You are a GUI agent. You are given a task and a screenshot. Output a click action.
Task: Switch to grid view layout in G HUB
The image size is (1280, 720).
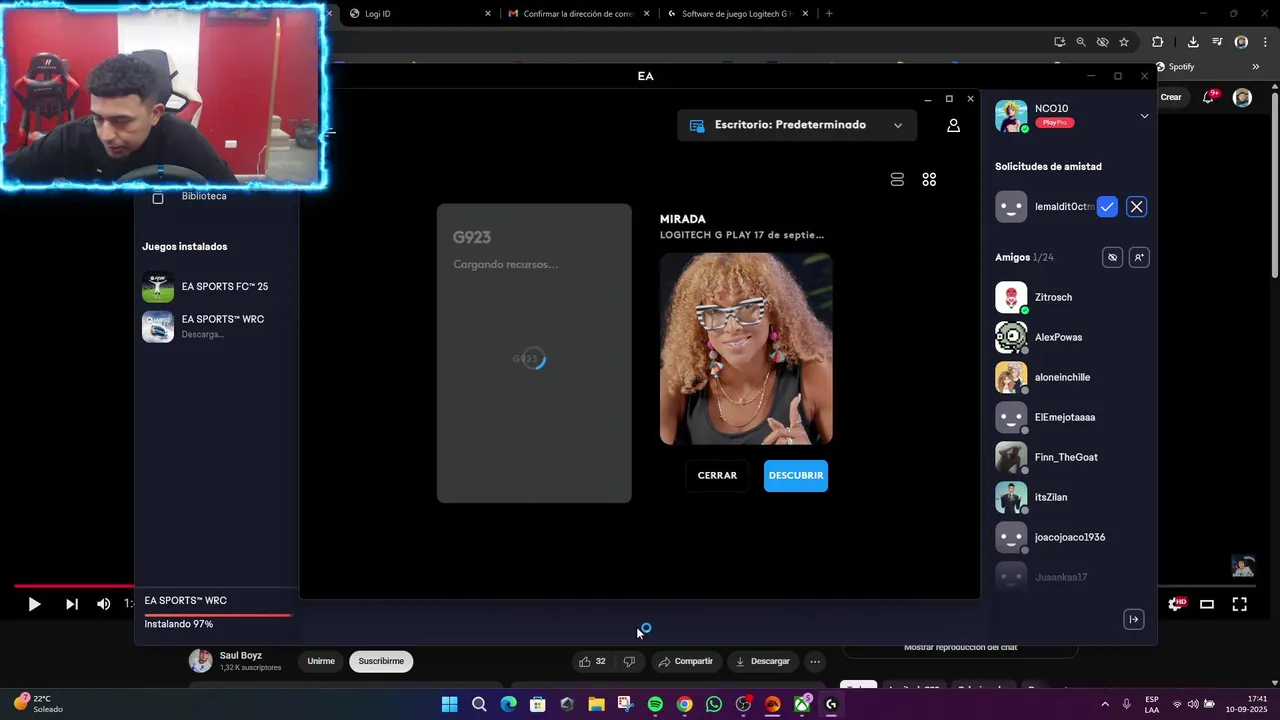[929, 179]
